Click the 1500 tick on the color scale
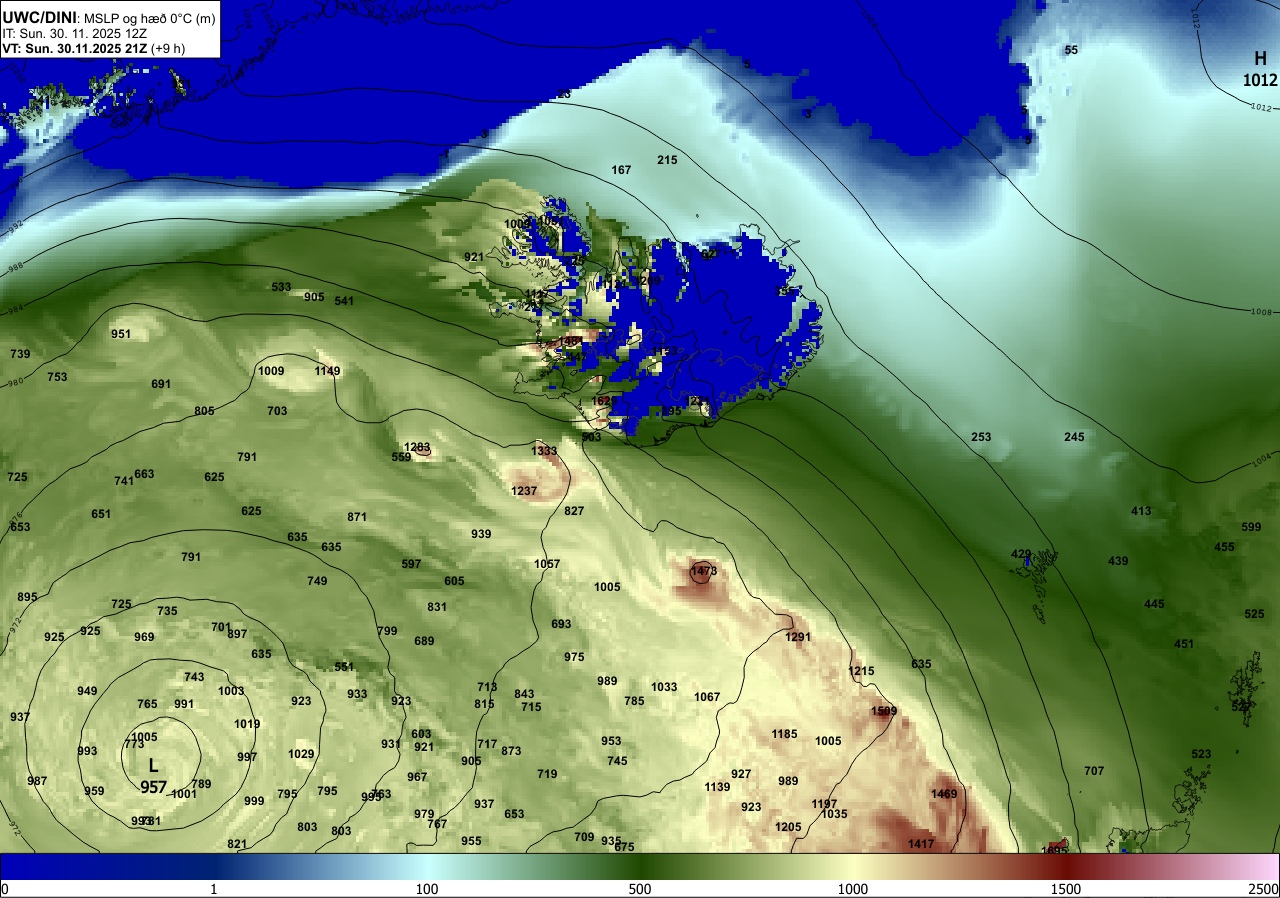The width and height of the screenshot is (1280, 898). coord(1065,889)
